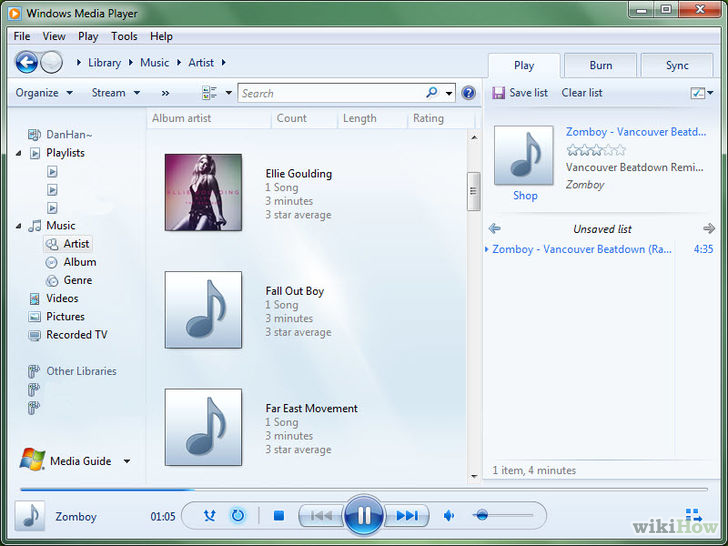This screenshot has height=546, width=728.
Task: Open the View options icon
Action: coord(209,93)
